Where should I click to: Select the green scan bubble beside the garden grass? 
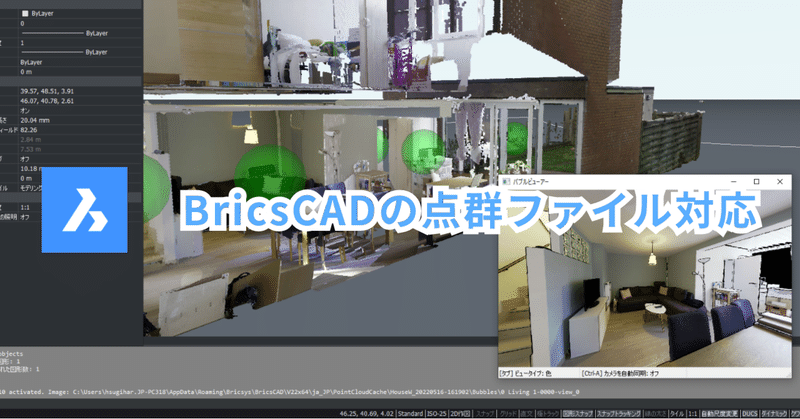click(517, 139)
